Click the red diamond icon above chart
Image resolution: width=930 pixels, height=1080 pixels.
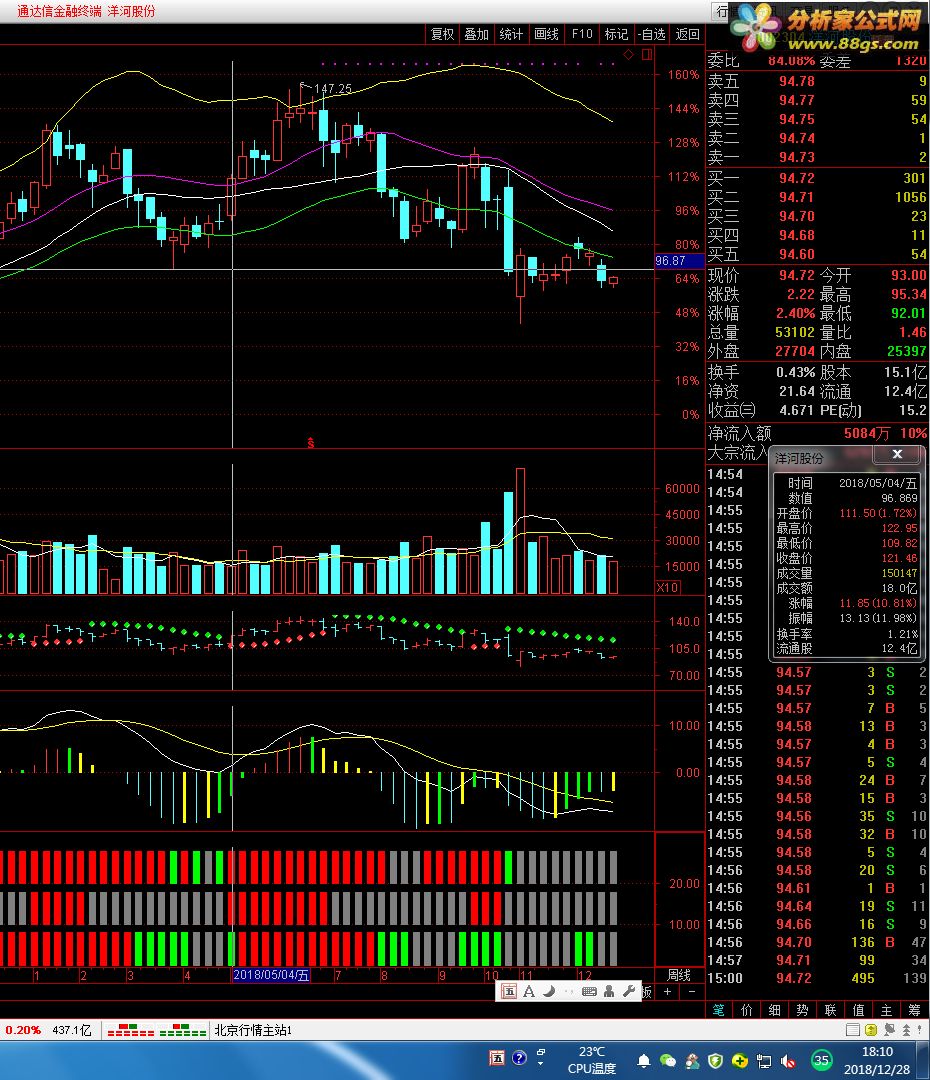(628, 54)
